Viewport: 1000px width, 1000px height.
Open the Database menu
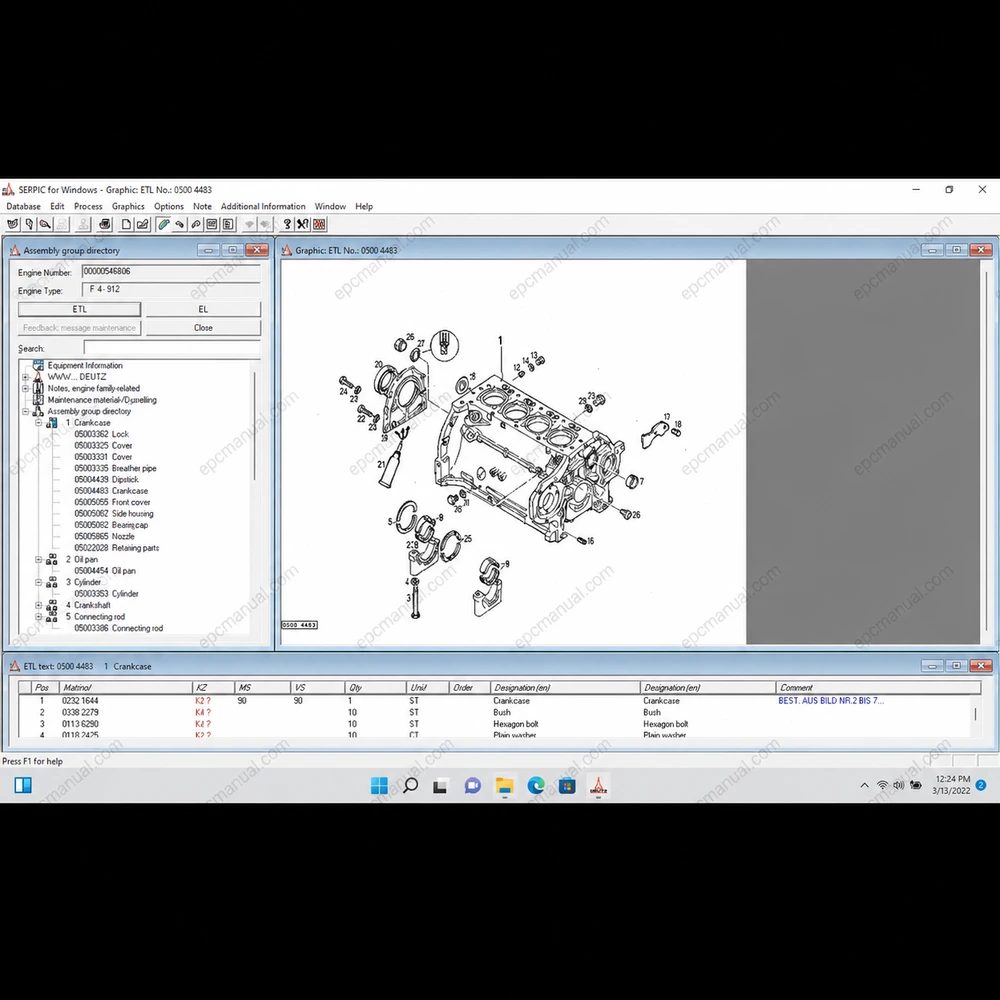[24, 206]
